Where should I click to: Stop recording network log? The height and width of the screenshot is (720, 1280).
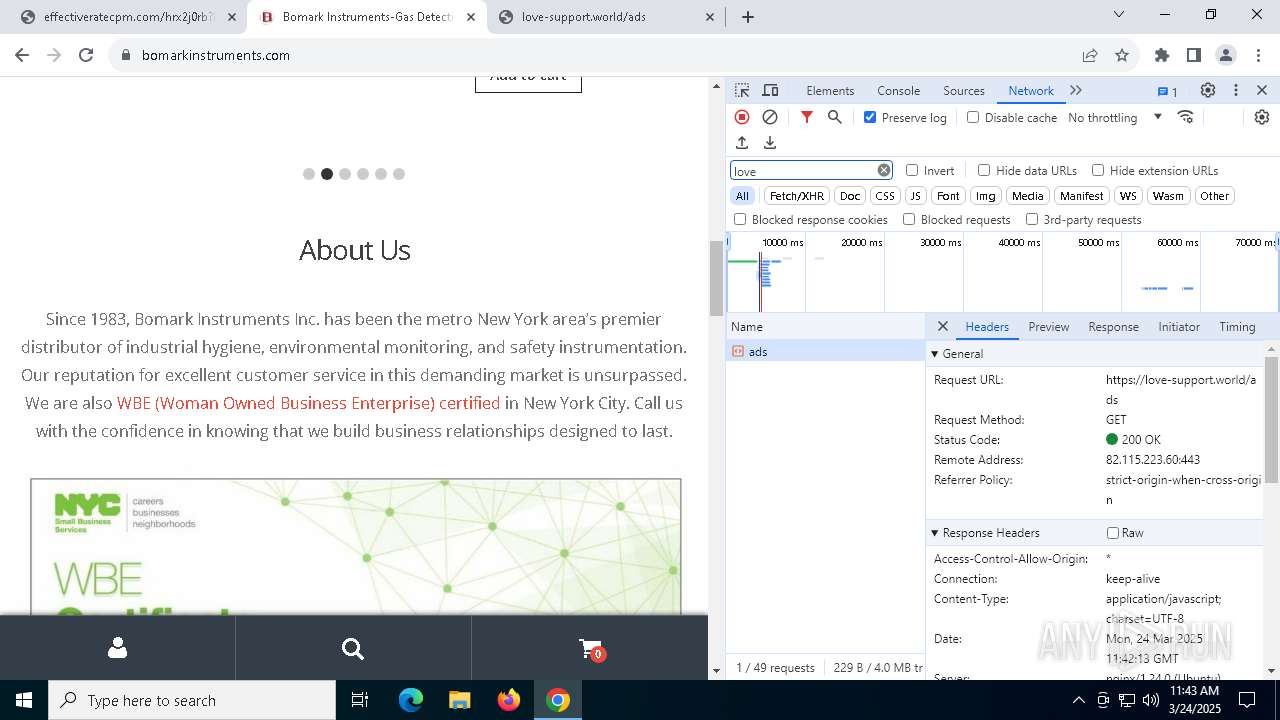tap(742, 117)
